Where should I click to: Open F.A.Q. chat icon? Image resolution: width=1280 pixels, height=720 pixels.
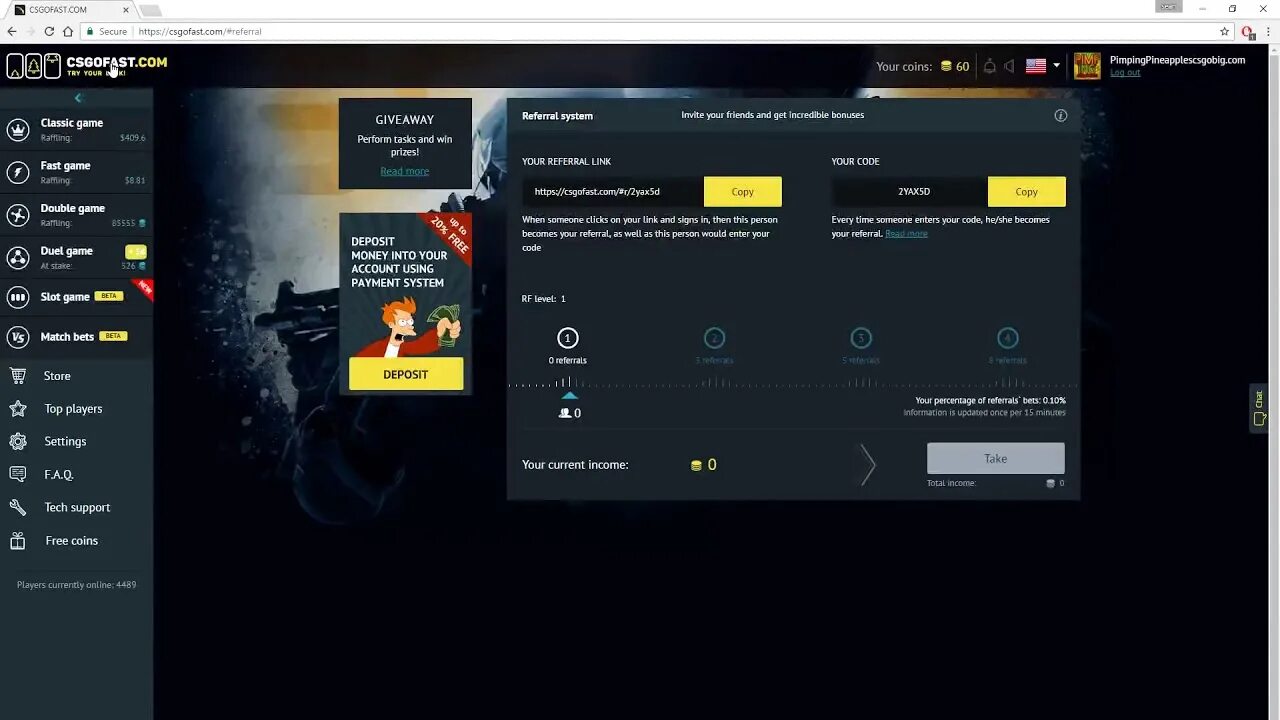(x=18, y=474)
